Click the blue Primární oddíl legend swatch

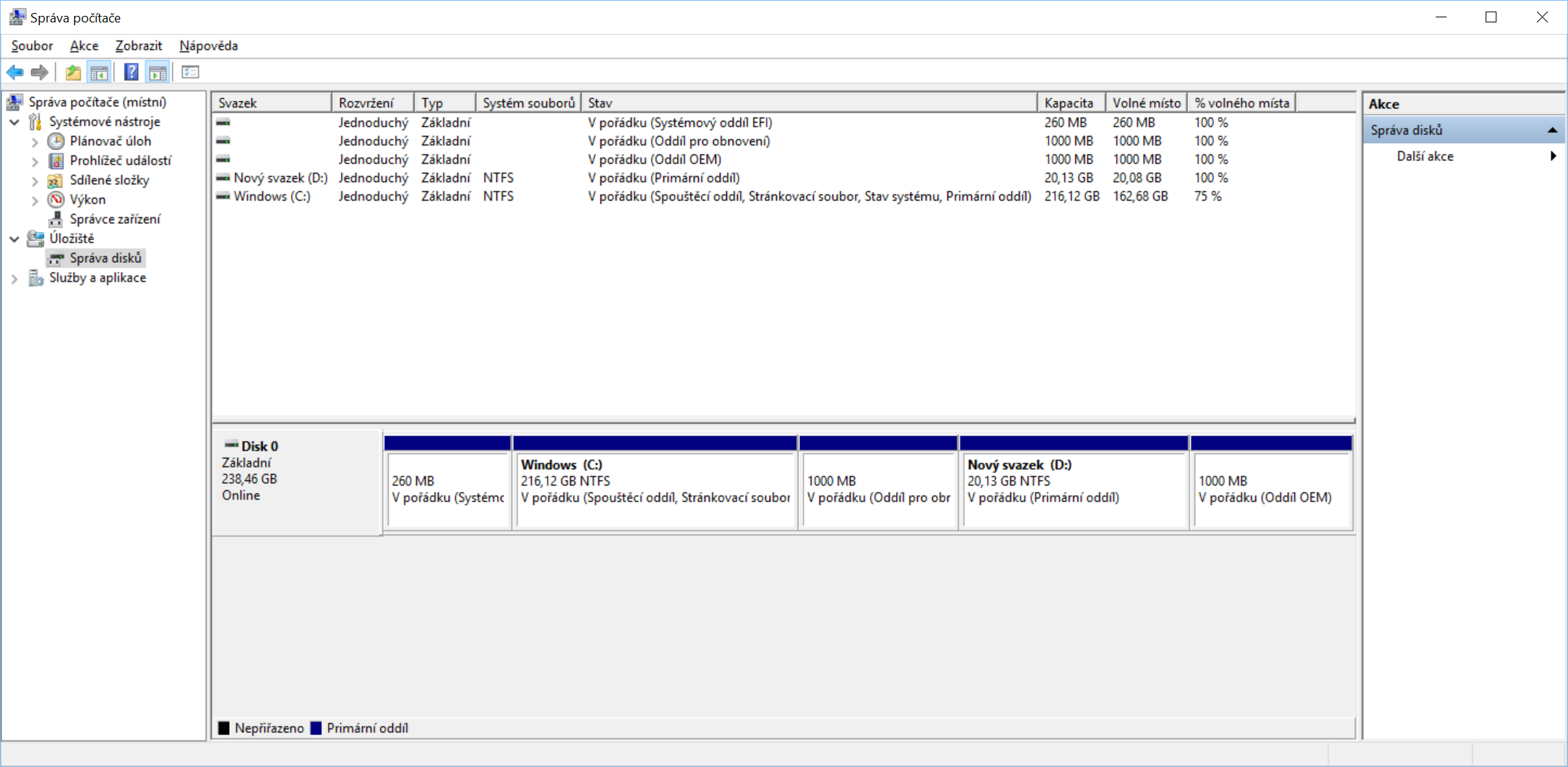(316, 728)
